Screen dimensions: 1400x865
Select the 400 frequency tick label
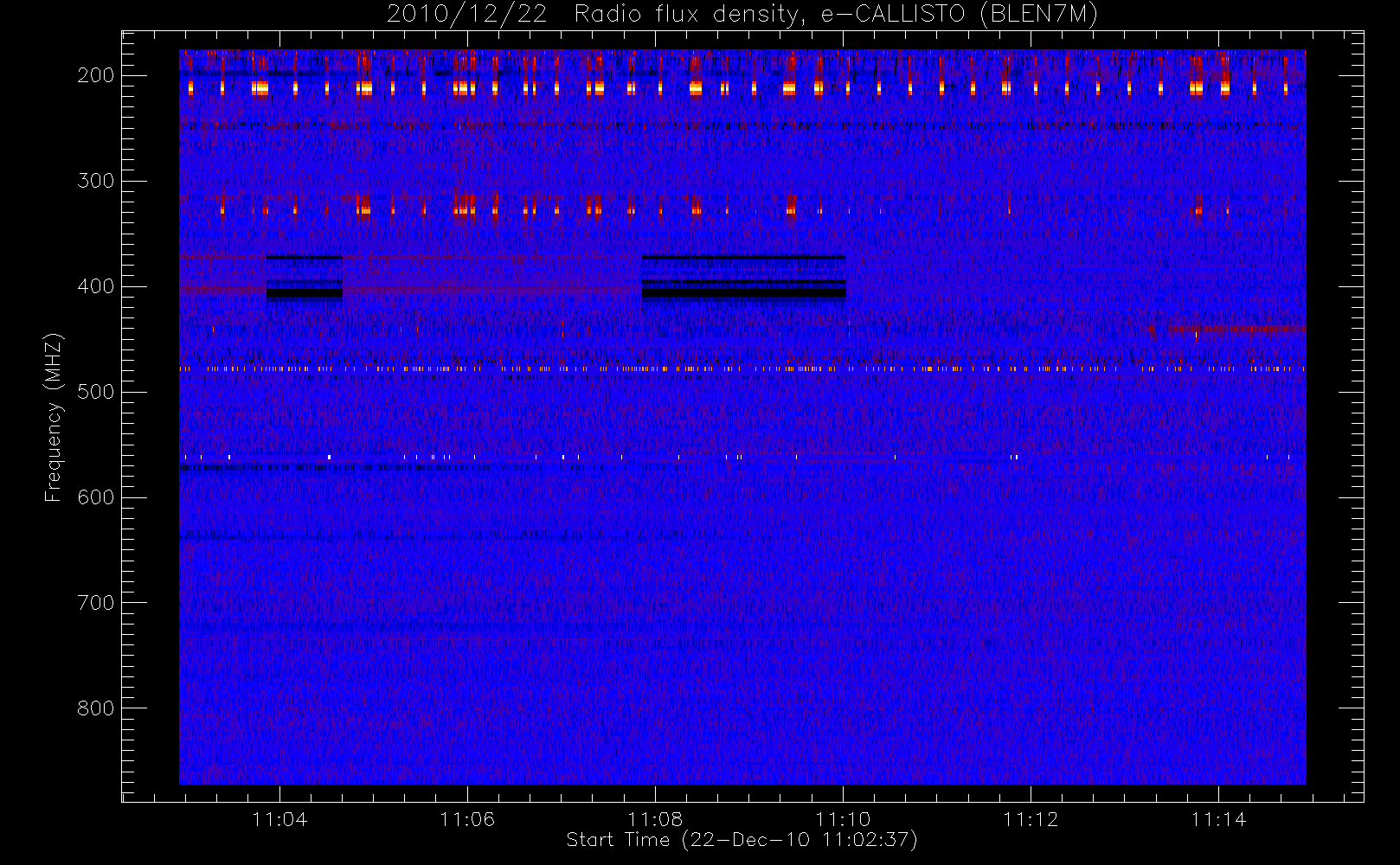point(96,286)
